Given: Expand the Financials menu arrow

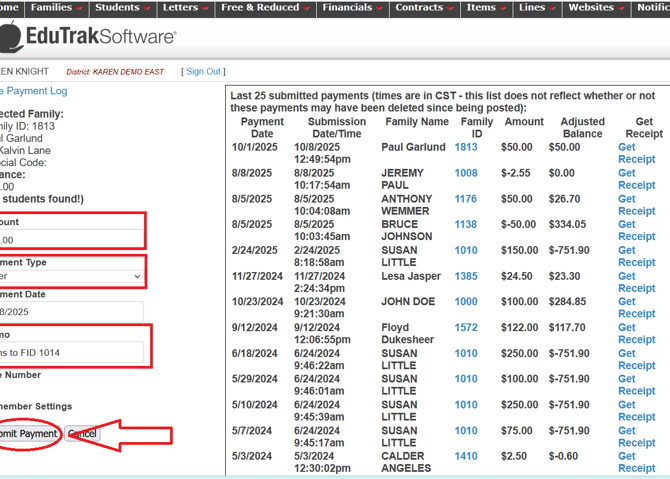Looking at the screenshot, I should [378, 9].
